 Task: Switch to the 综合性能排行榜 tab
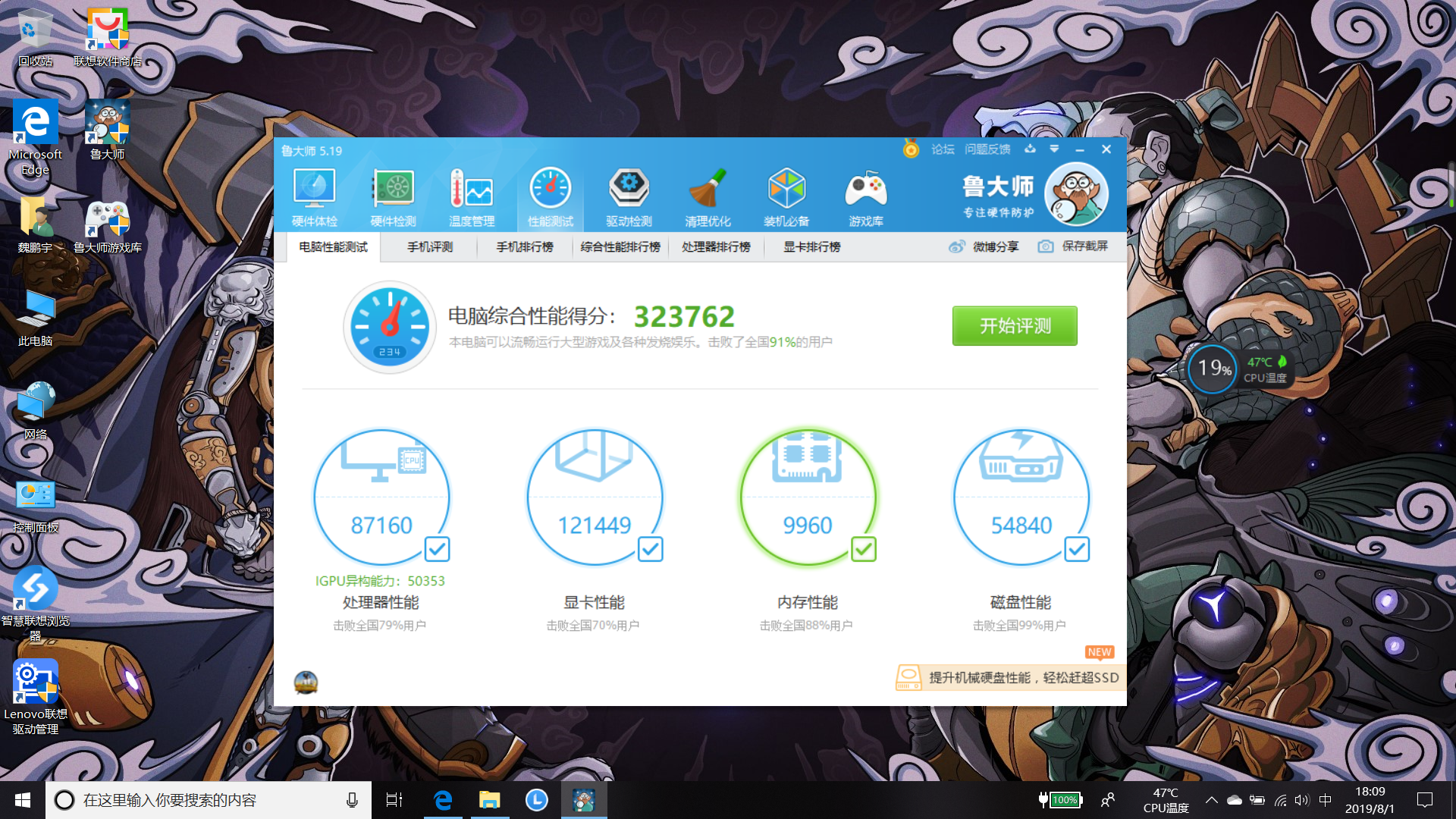pyautogui.click(x=620, y=247)
